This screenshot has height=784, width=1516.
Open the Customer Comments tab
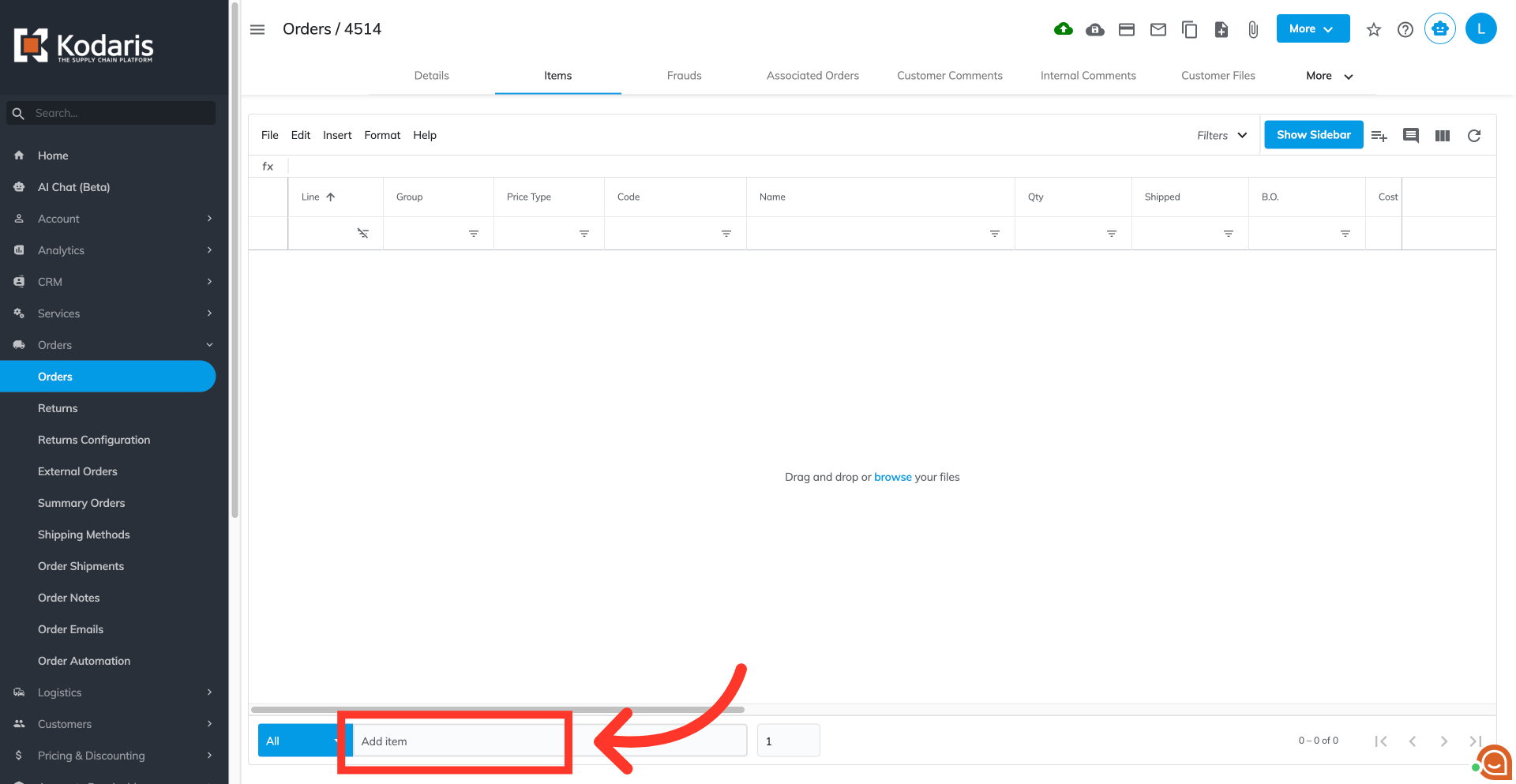pos(950,76)
